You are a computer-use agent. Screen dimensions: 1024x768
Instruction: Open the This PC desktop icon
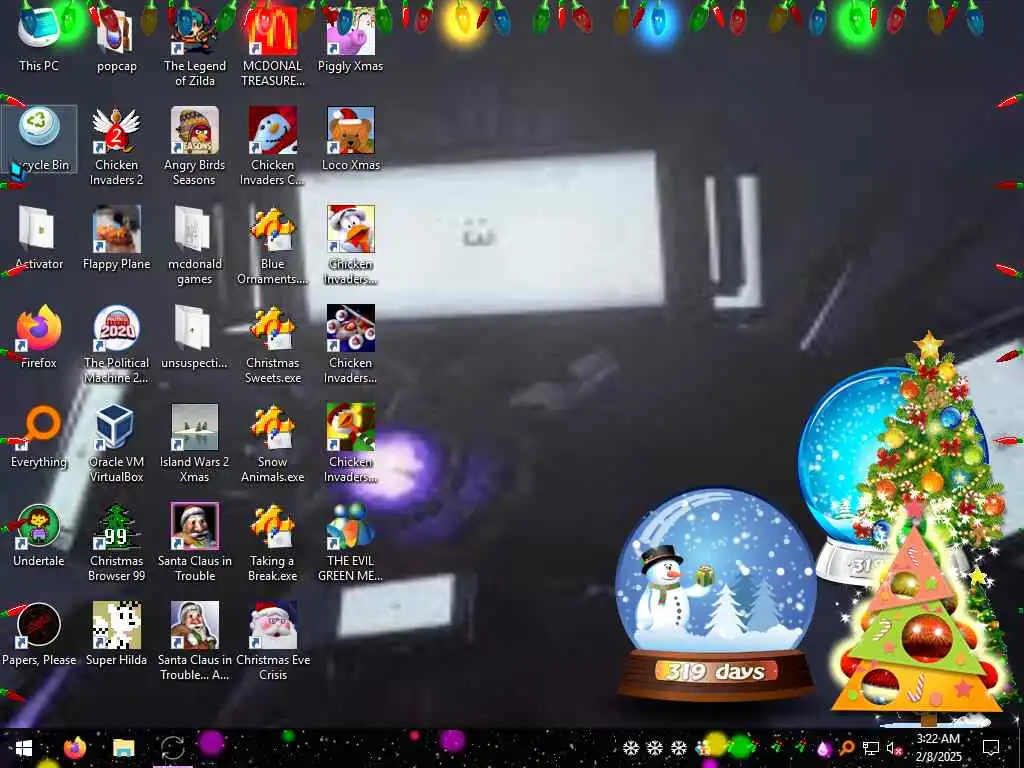click(x=39, y=39)
